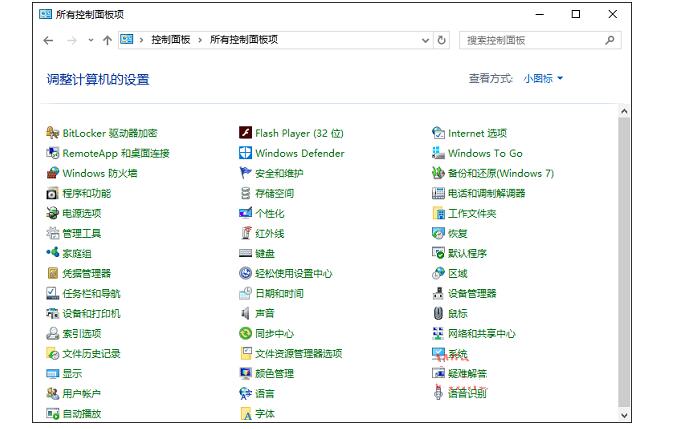Open the 自动播放 link
The height and width of the screenshot is (429, 676).
(x=81, y=413)
